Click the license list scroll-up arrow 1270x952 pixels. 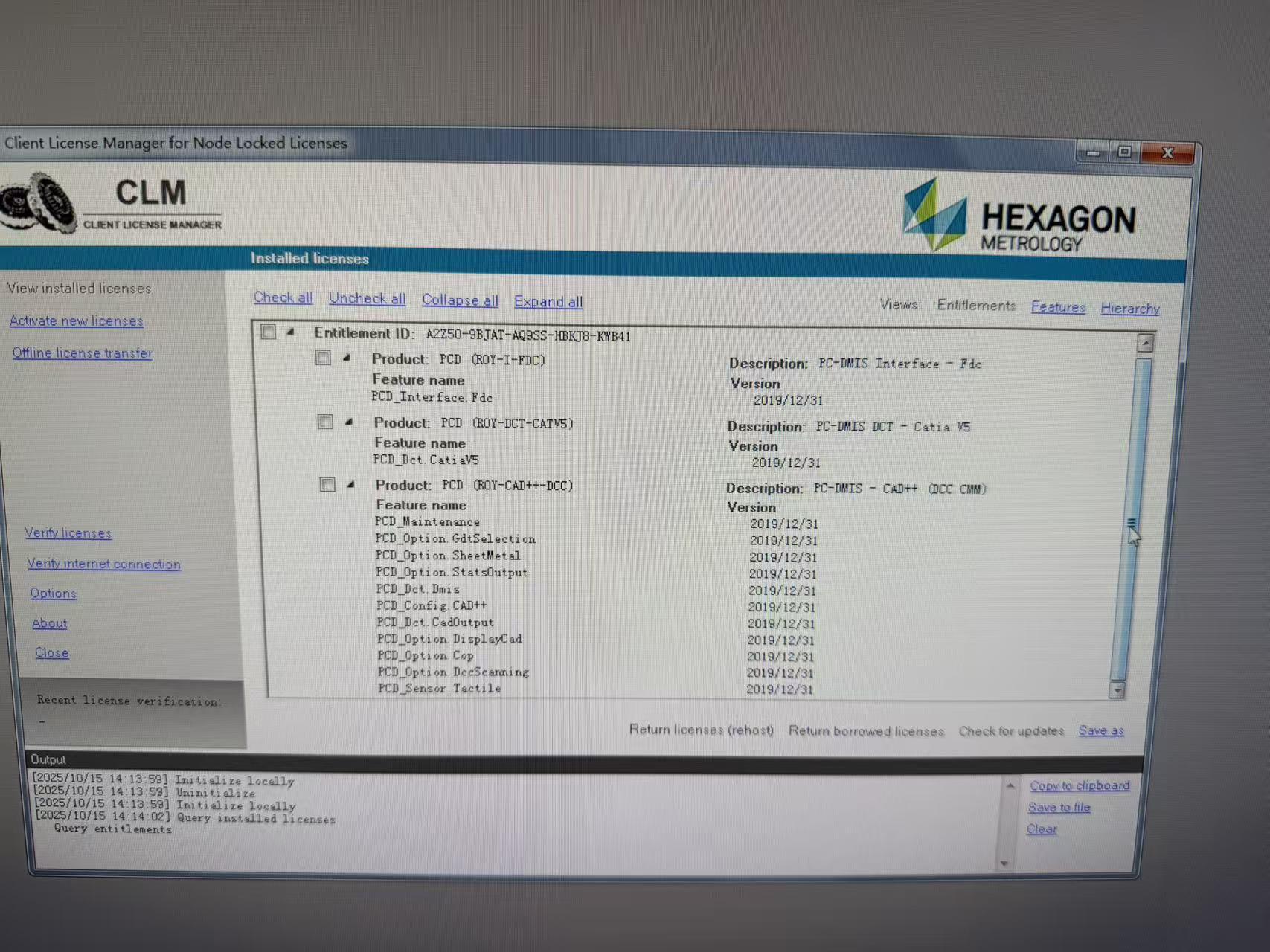pos(1145,343)
